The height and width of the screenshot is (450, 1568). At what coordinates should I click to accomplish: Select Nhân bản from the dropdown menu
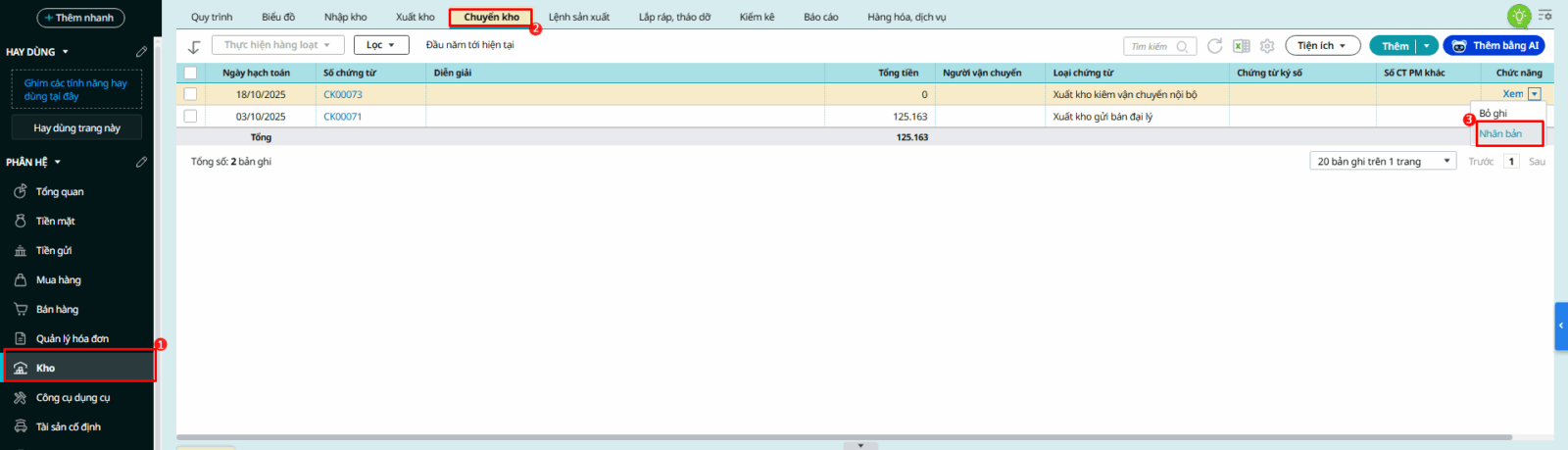1500,133
